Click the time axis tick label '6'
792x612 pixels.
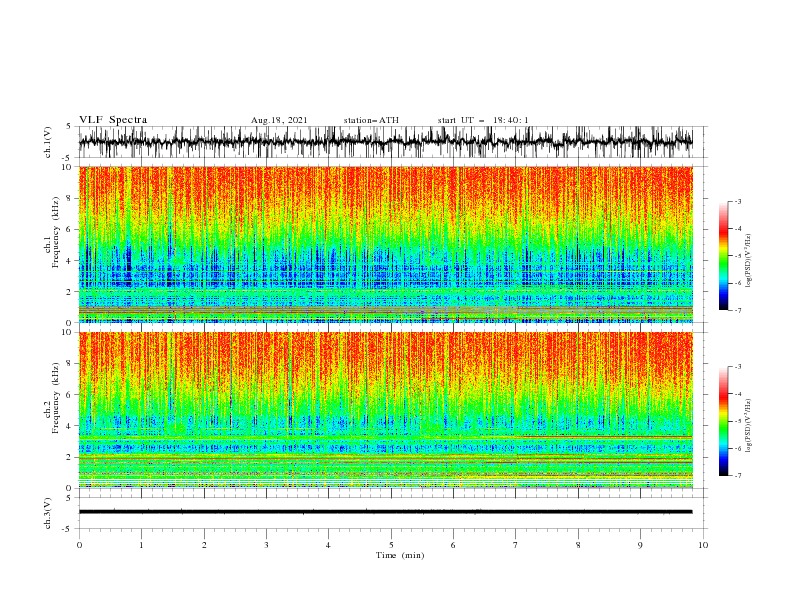[453, 545]
